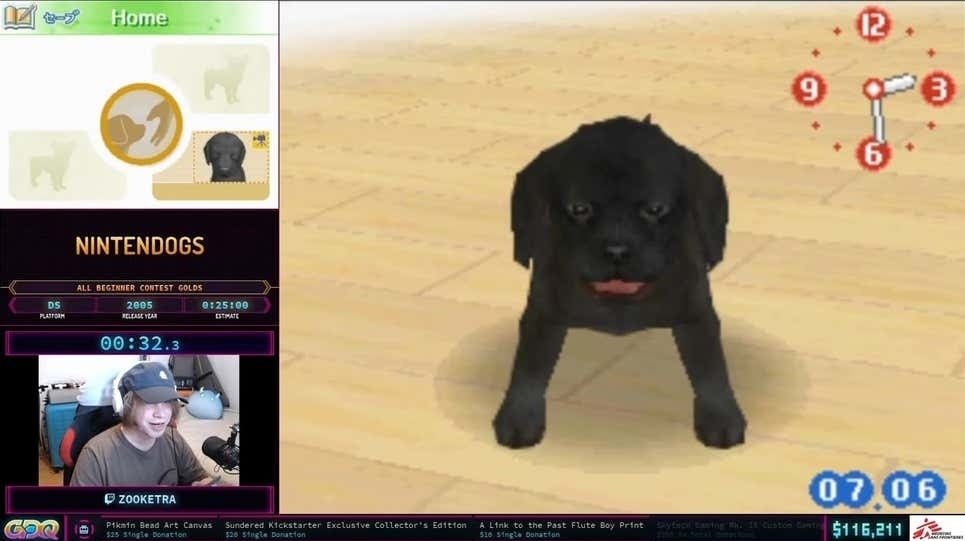Click the runner webcam feed
This screenshot has height=541, width=965.
pyautogui.click(x=139, y=420)
